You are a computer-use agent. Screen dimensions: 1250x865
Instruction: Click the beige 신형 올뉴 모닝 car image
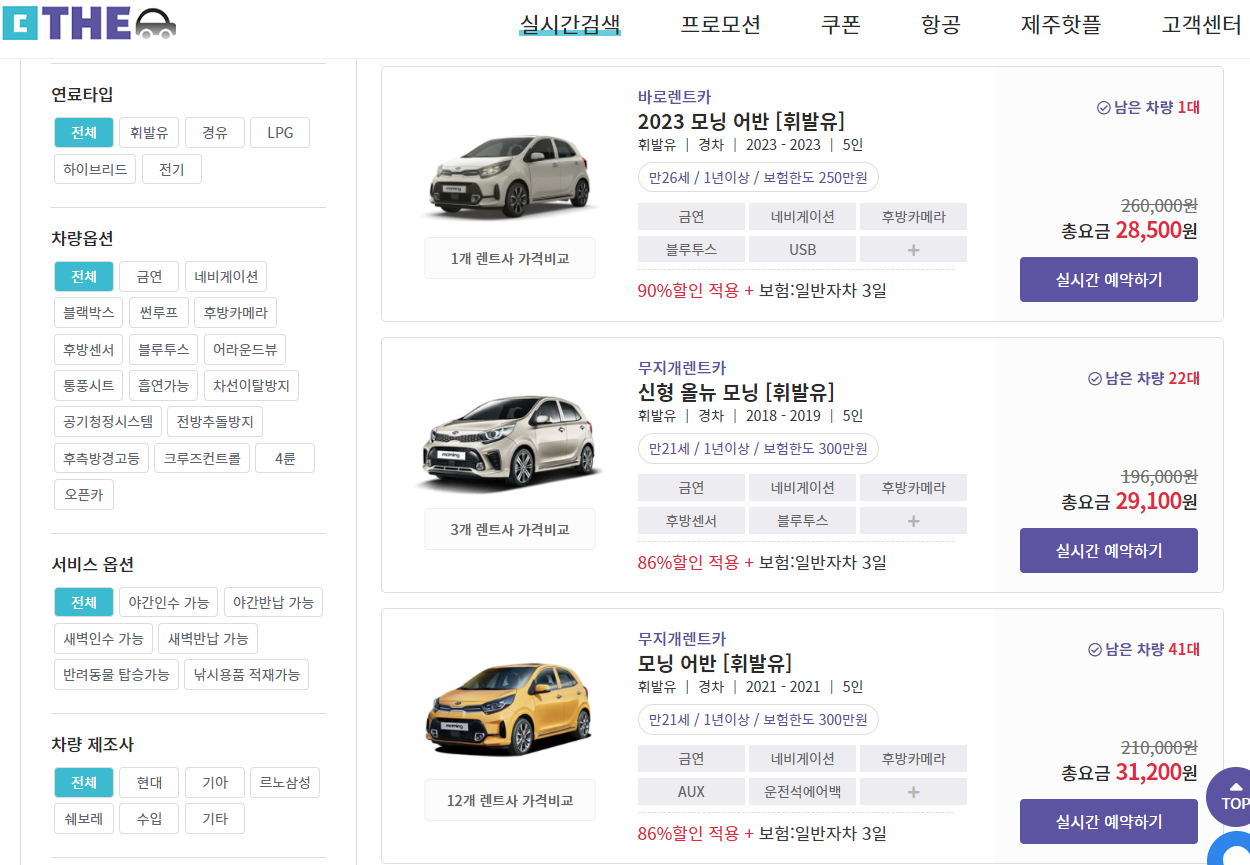pos(510,444)
